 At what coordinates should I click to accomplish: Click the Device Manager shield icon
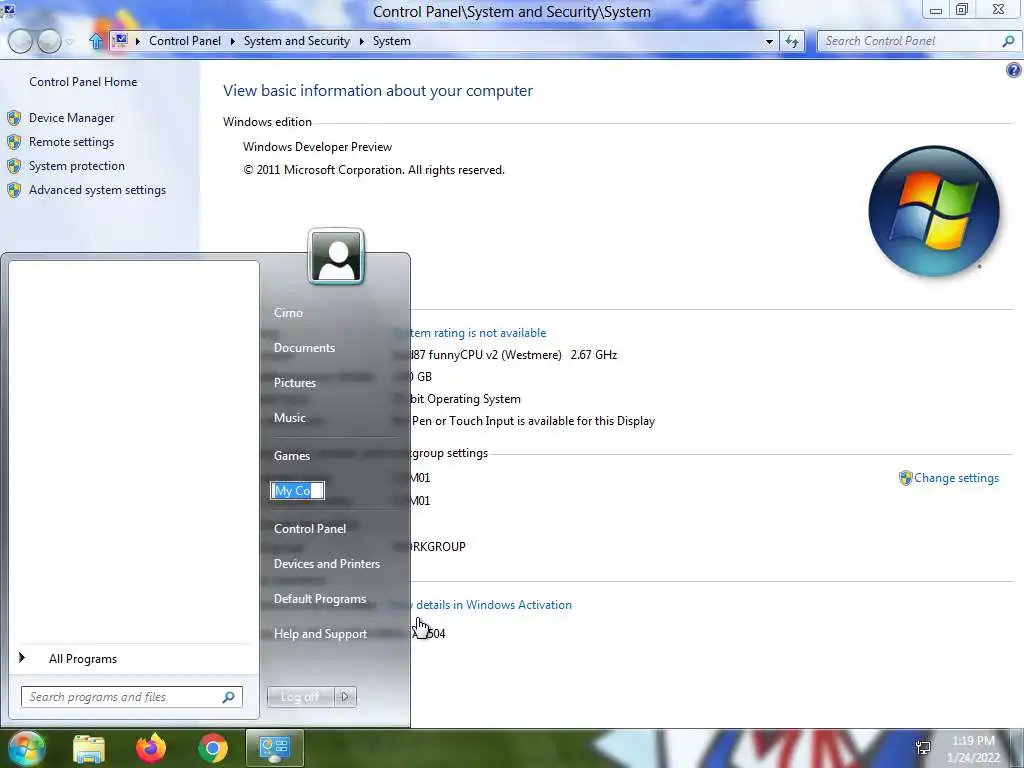14,118
